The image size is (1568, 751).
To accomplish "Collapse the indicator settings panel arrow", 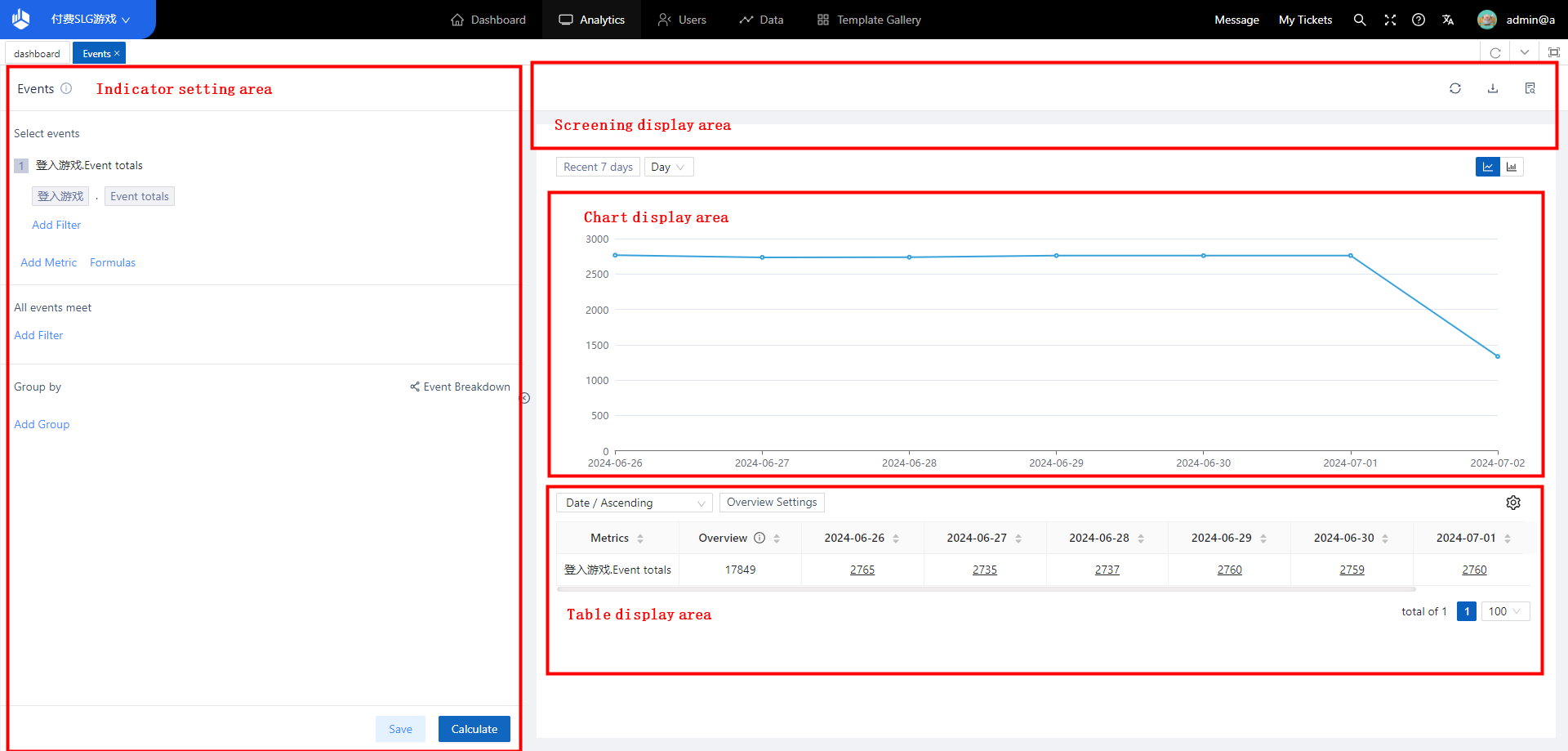I will 525,398.
